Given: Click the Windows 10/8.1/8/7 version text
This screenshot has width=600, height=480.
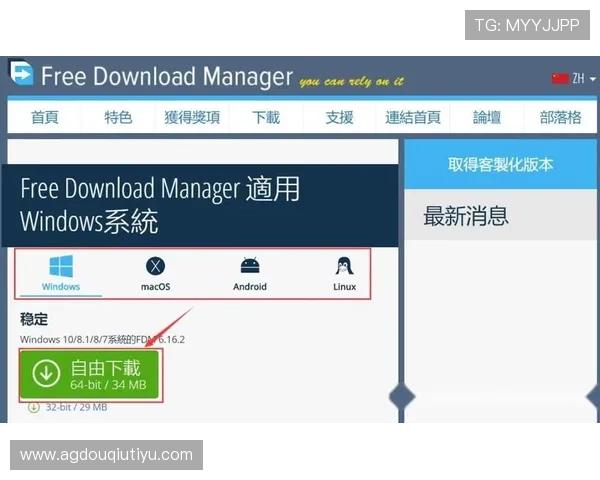Looking at the screenshot, I should [103, 340].
